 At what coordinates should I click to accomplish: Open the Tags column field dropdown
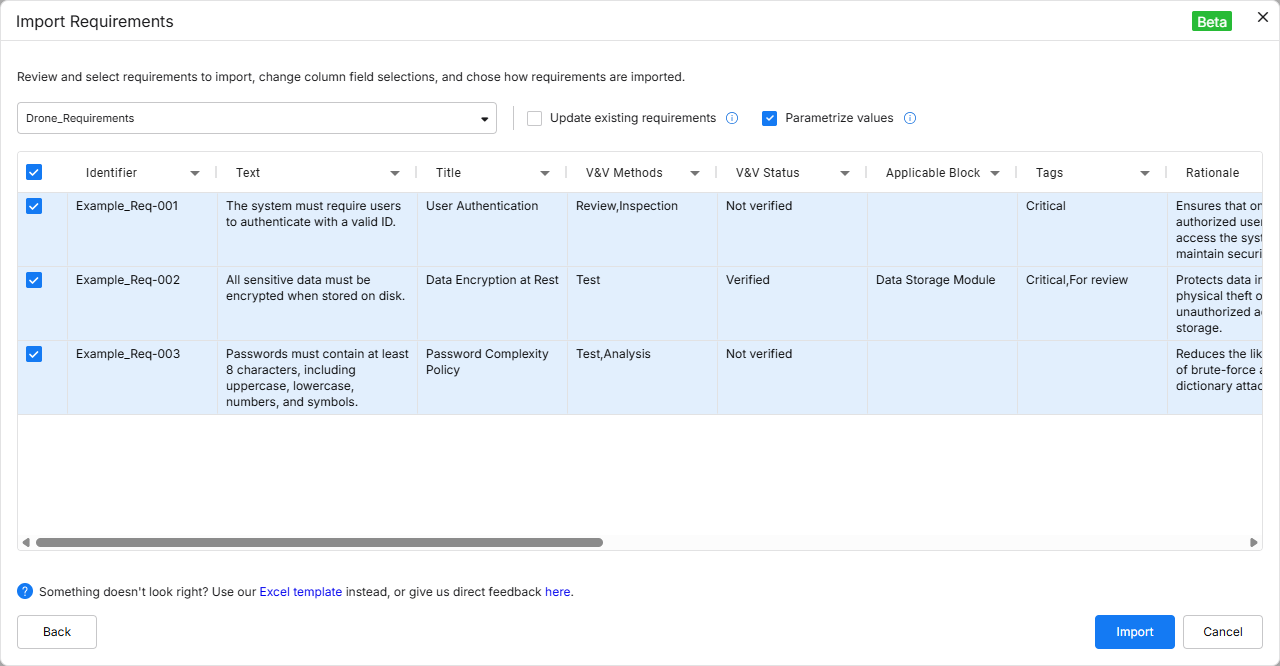click(x=1145, y=173)
